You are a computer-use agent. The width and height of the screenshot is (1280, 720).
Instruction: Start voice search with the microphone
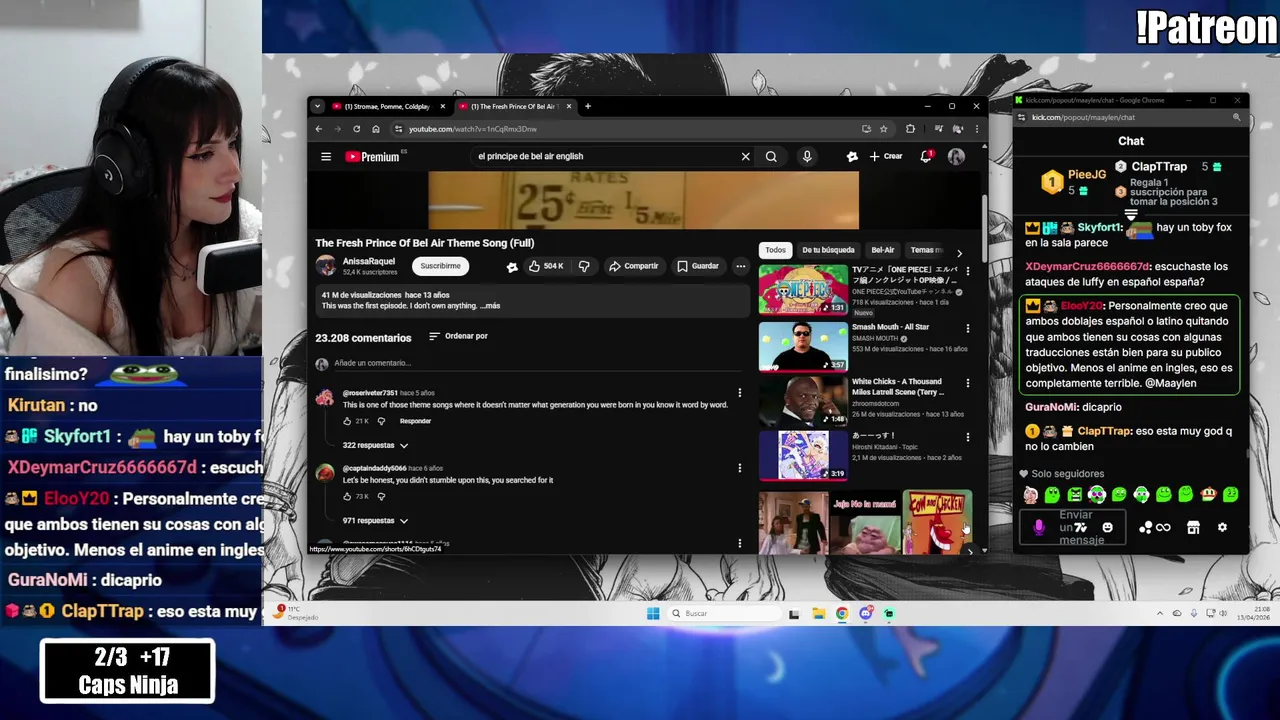point(807,156)
